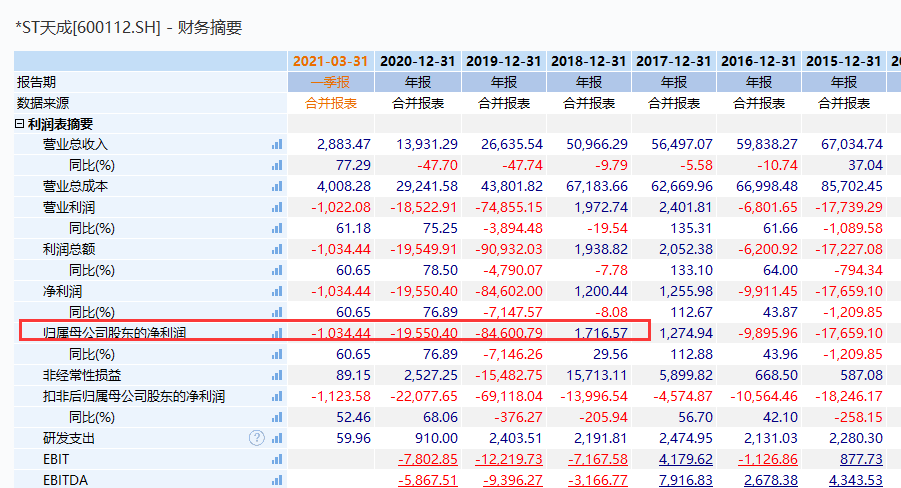Click 营业总收入 同比 value 77.29

[x=353, y=166]
